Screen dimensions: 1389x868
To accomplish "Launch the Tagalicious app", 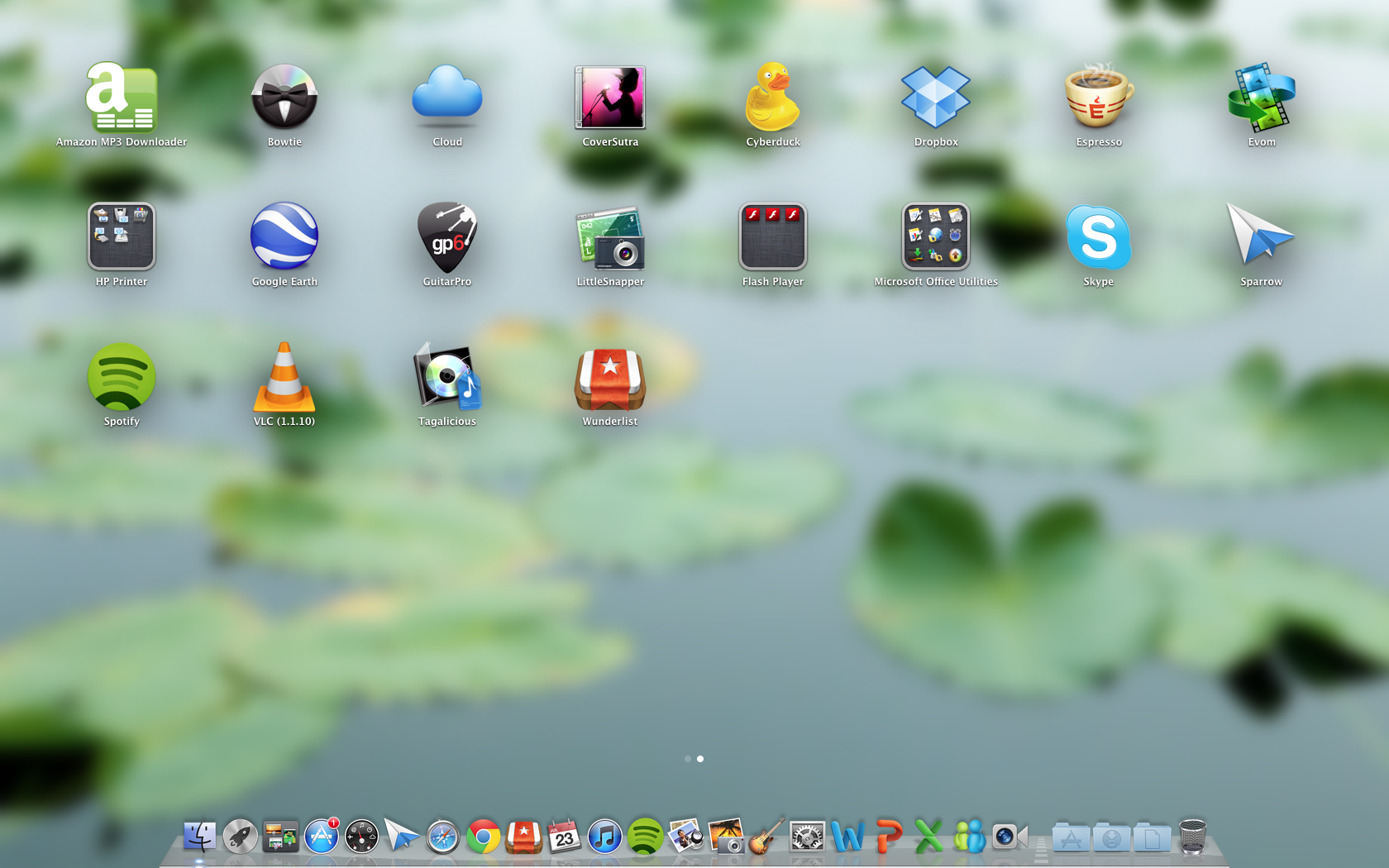I will [x=447, y=377].
